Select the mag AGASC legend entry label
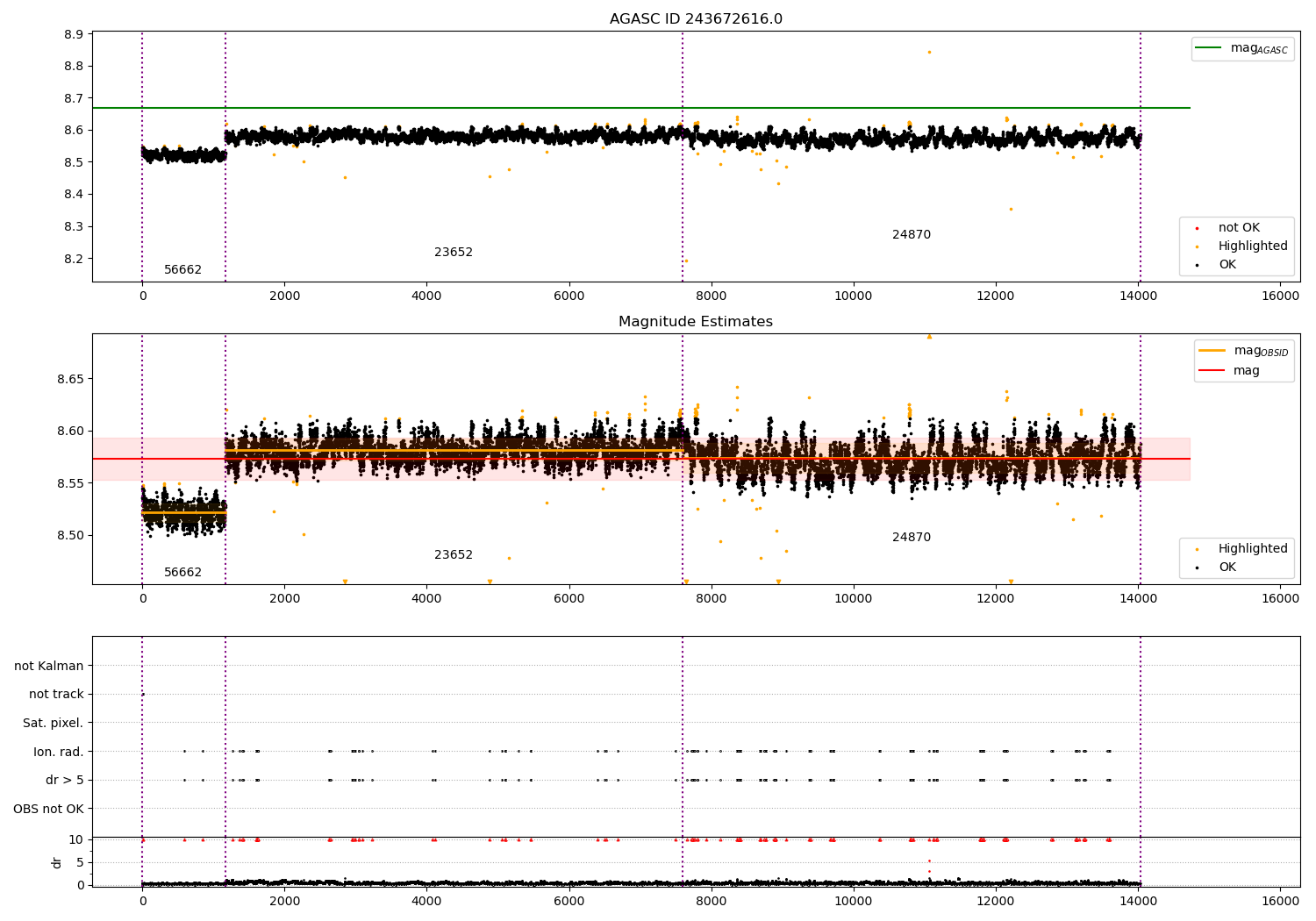 coord(1259,48)
